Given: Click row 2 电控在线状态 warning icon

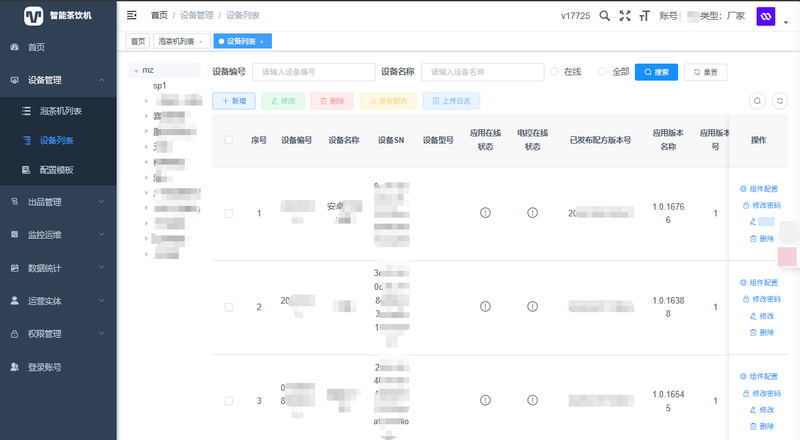Looking at the screenshot, I should pyautogui.click(x=532, y=306).
